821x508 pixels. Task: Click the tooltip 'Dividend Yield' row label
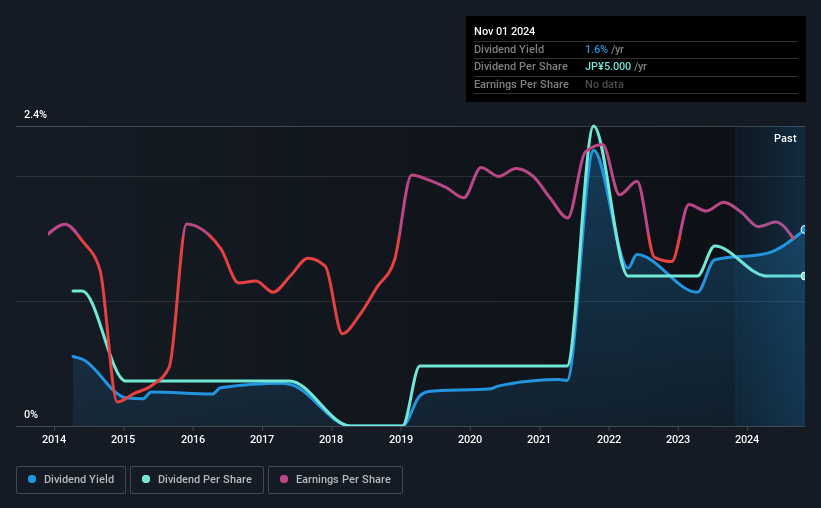tap(509, 49)
